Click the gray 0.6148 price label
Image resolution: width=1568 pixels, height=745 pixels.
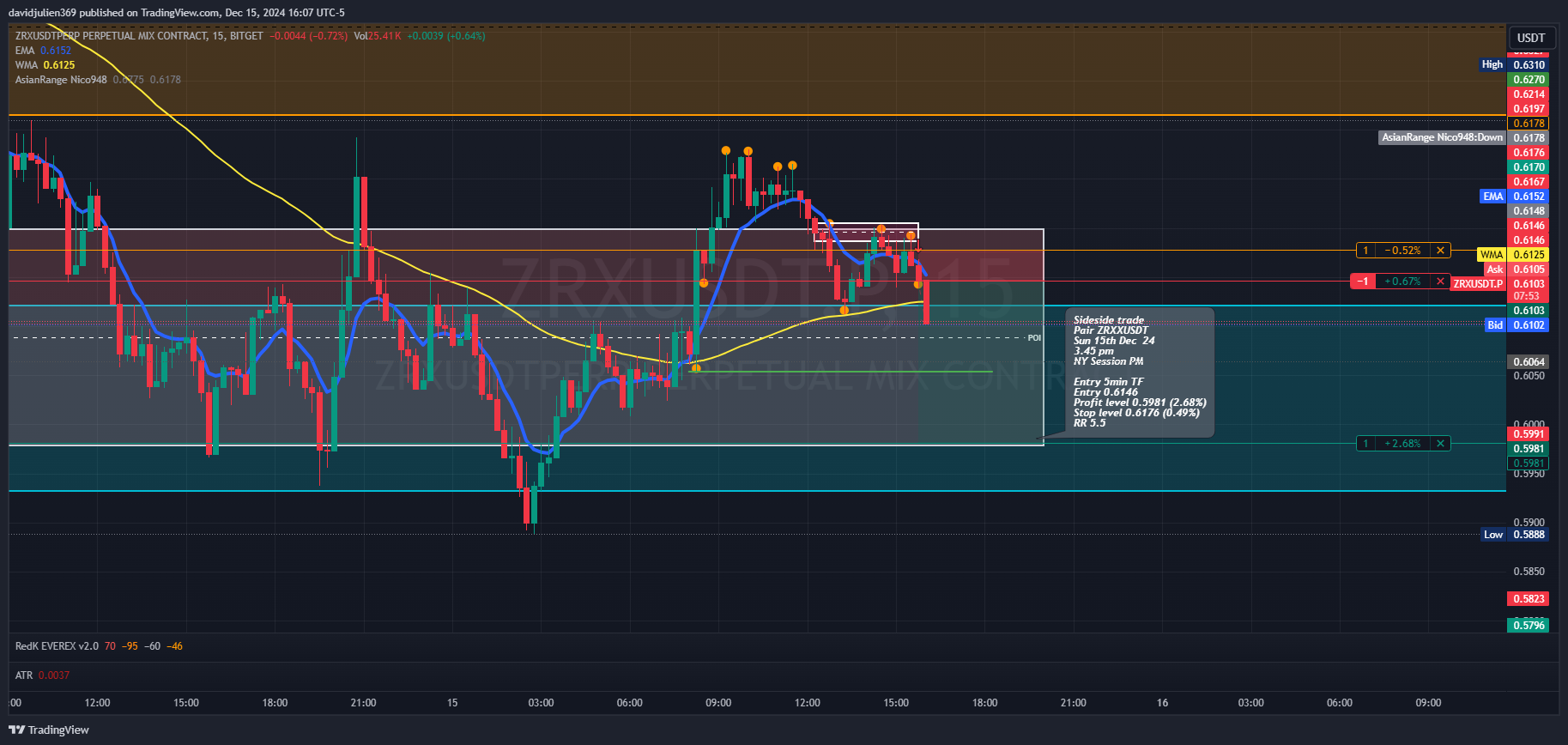[x=1529, y=211]
